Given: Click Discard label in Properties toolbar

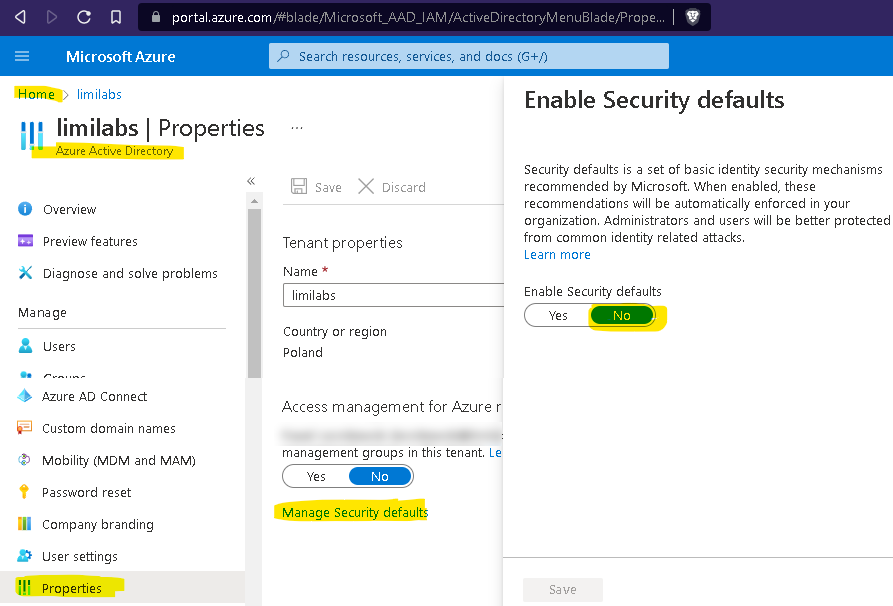Looking at the screenshot, I should coord(403,187).
